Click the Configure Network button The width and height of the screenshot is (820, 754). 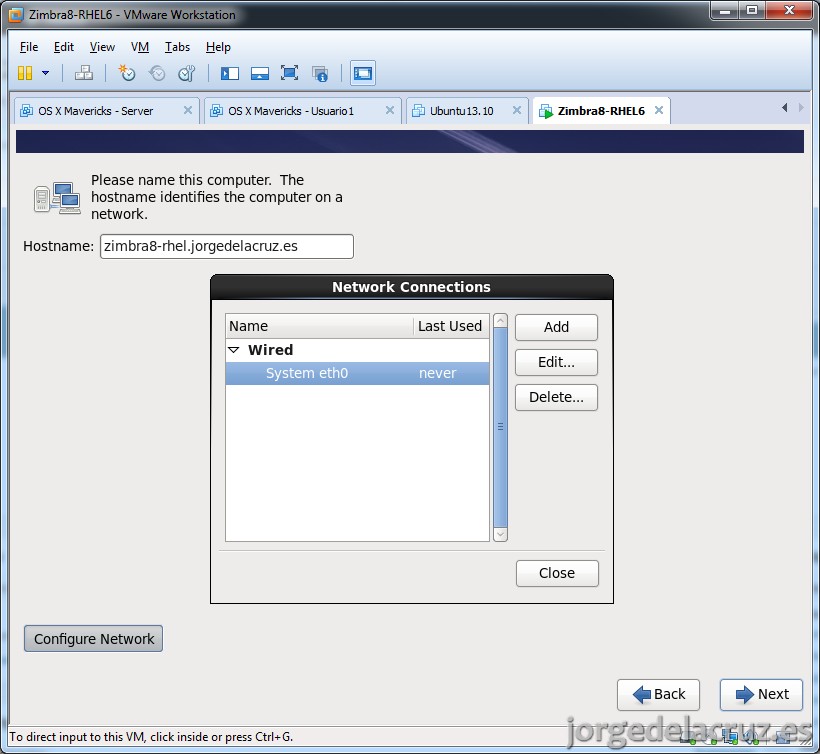pos(94,639)
